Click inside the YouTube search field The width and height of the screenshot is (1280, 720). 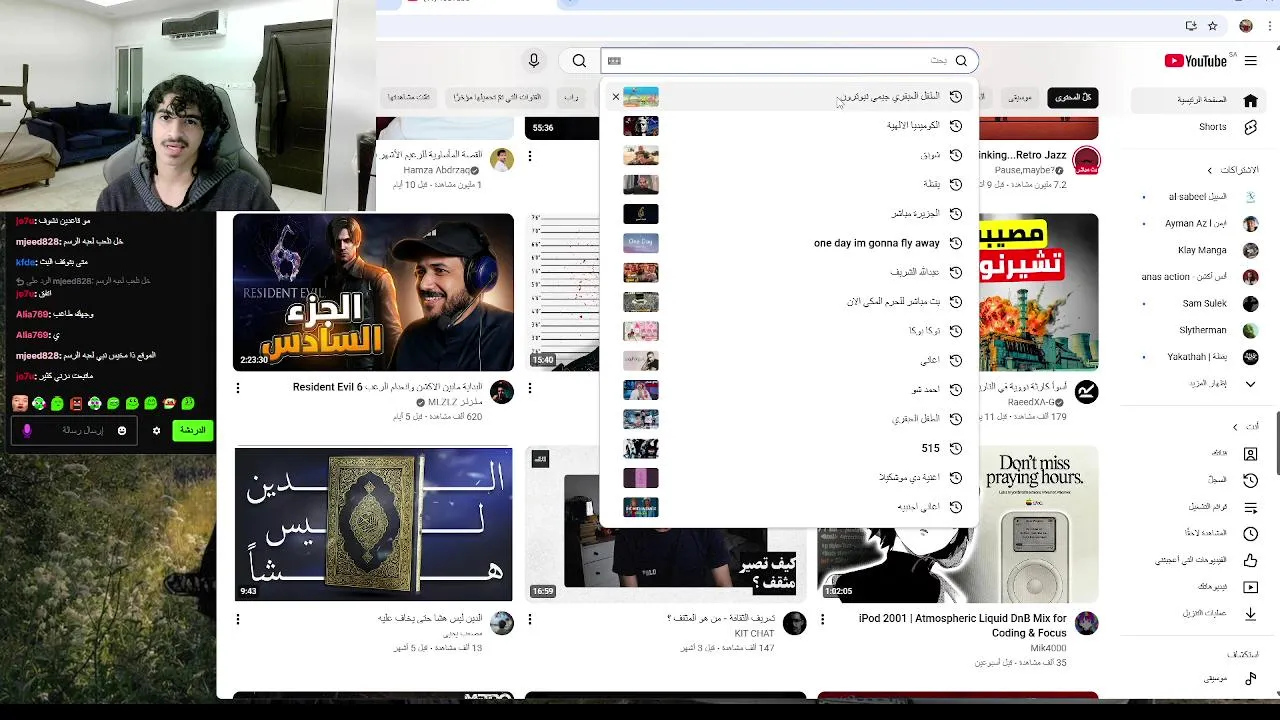click(x=790, y=61)
